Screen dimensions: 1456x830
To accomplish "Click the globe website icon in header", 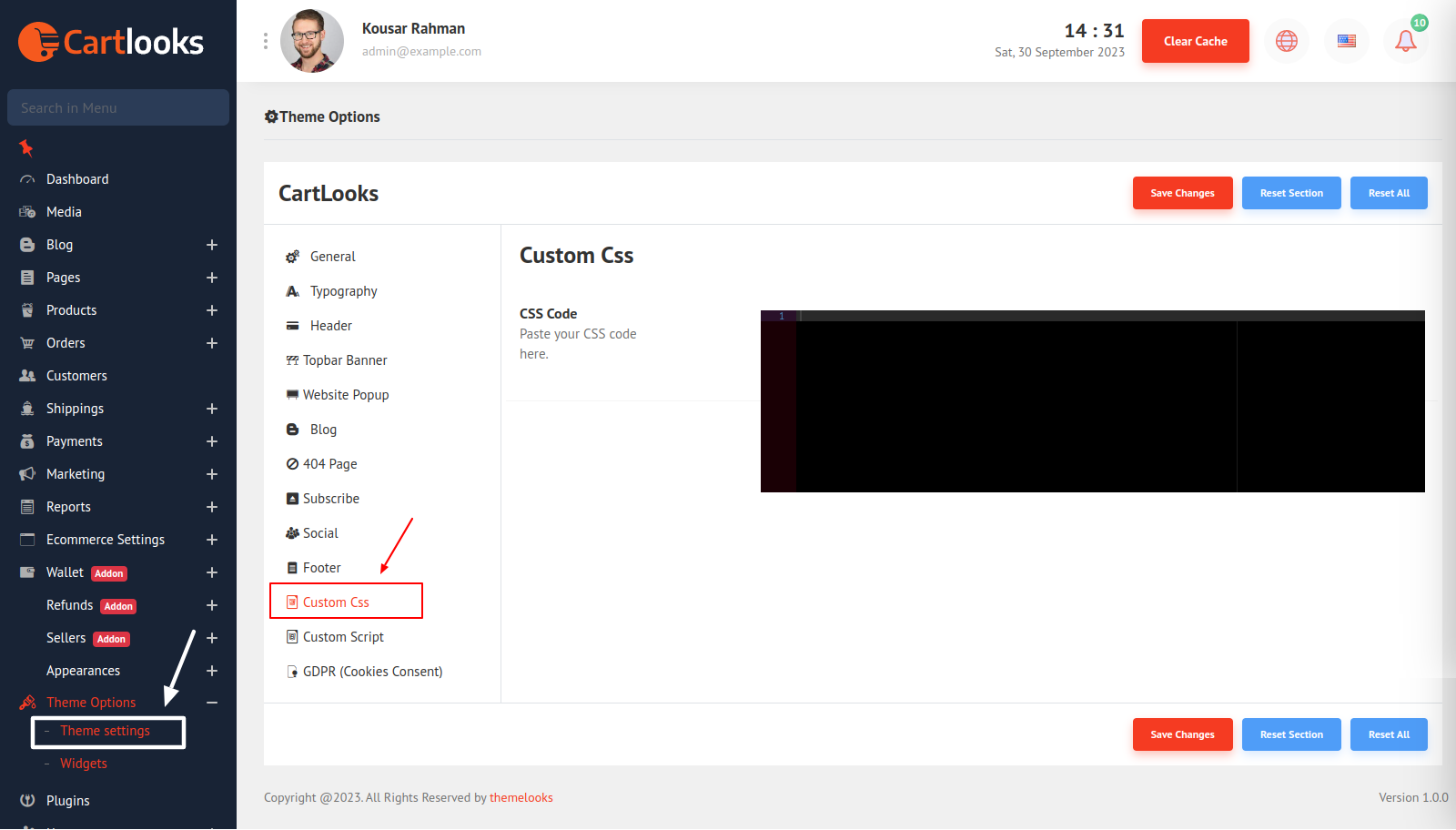I will (x=1287, y=41).
